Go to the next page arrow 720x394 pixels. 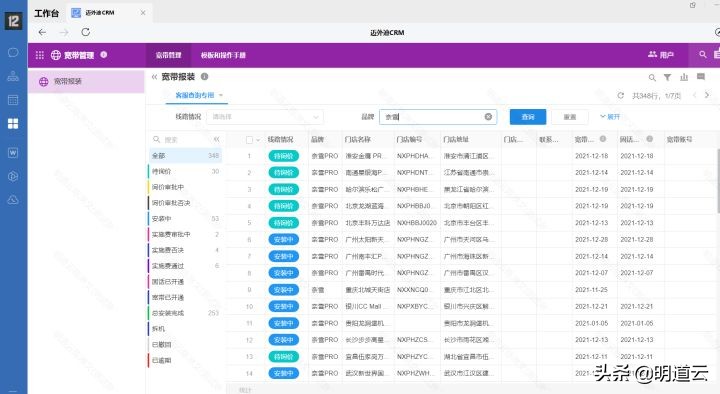pyautogui.click(x=707, y=95)
